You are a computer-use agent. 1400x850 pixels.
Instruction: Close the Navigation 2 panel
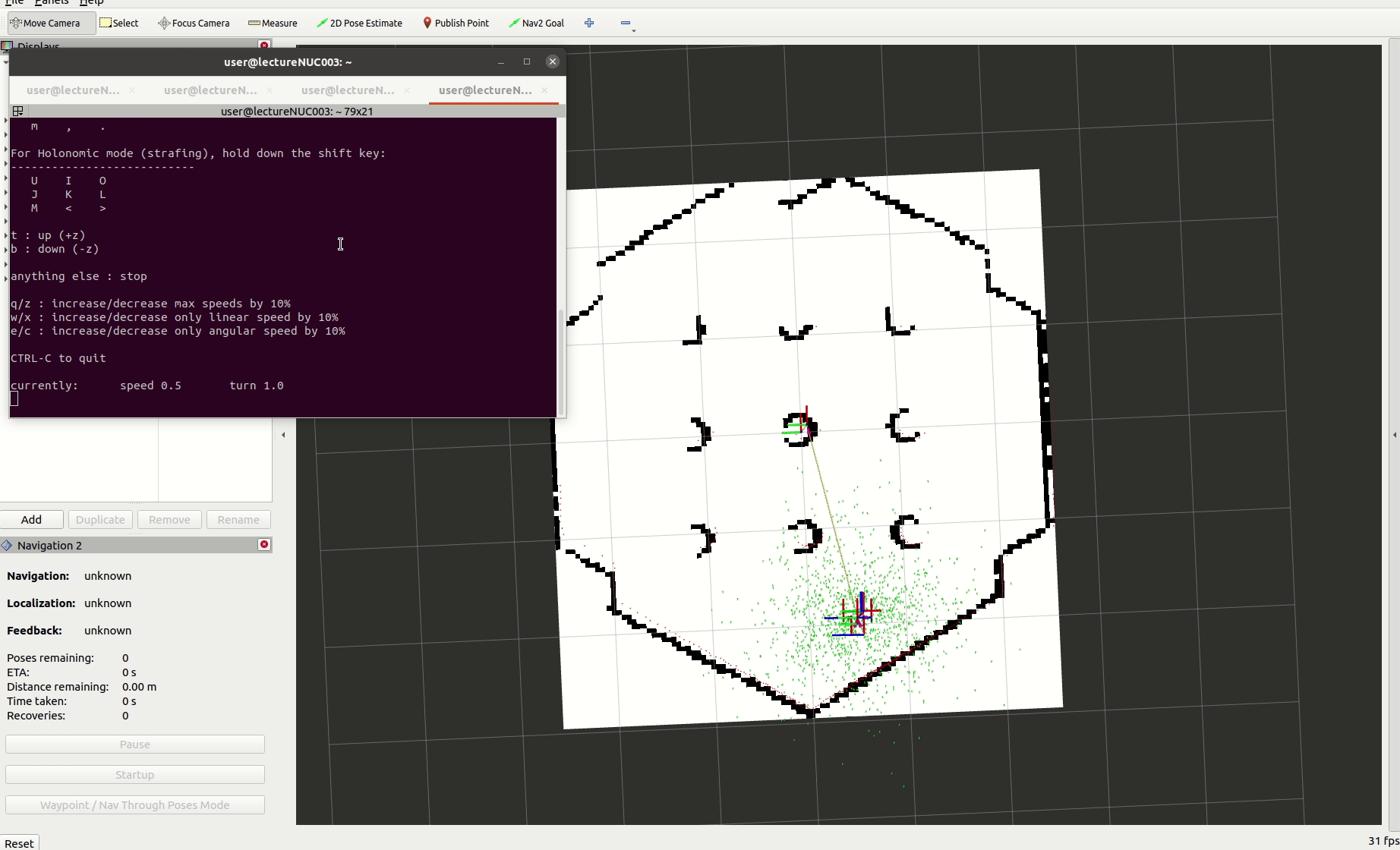coord(264,545)
